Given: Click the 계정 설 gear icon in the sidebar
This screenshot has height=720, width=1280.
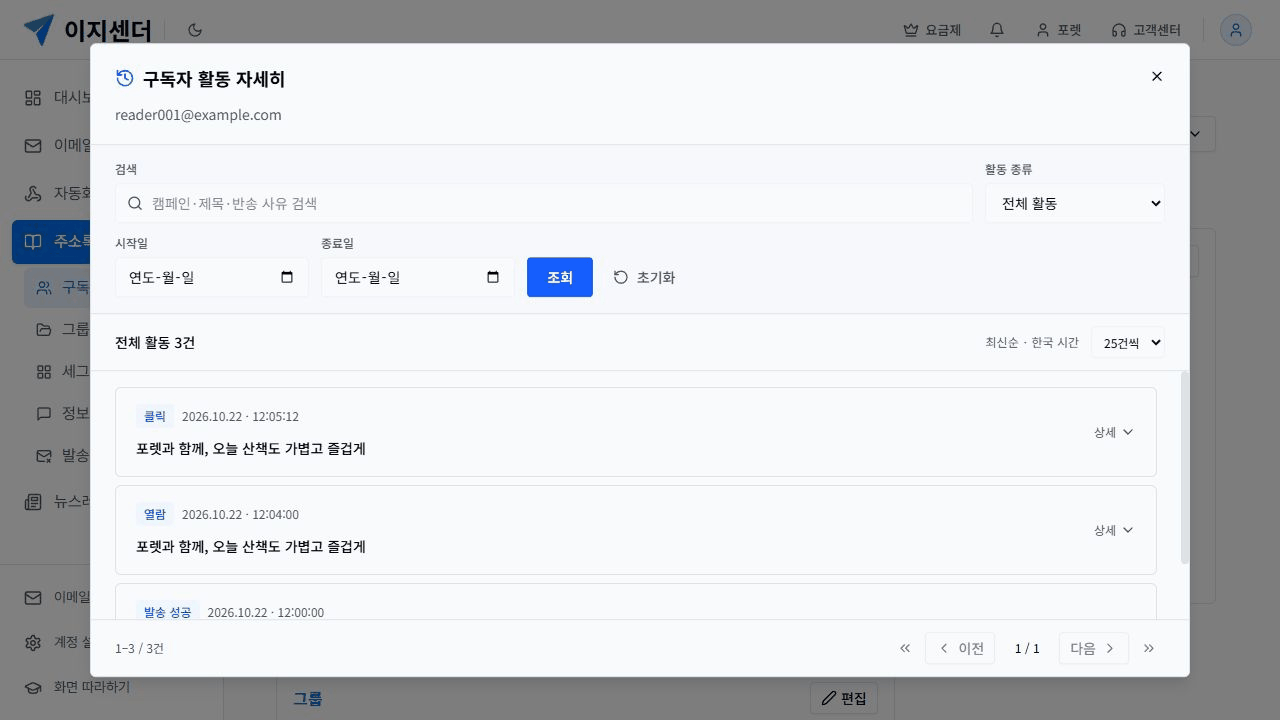Looking at the screenshot, I should click(33, 642).
